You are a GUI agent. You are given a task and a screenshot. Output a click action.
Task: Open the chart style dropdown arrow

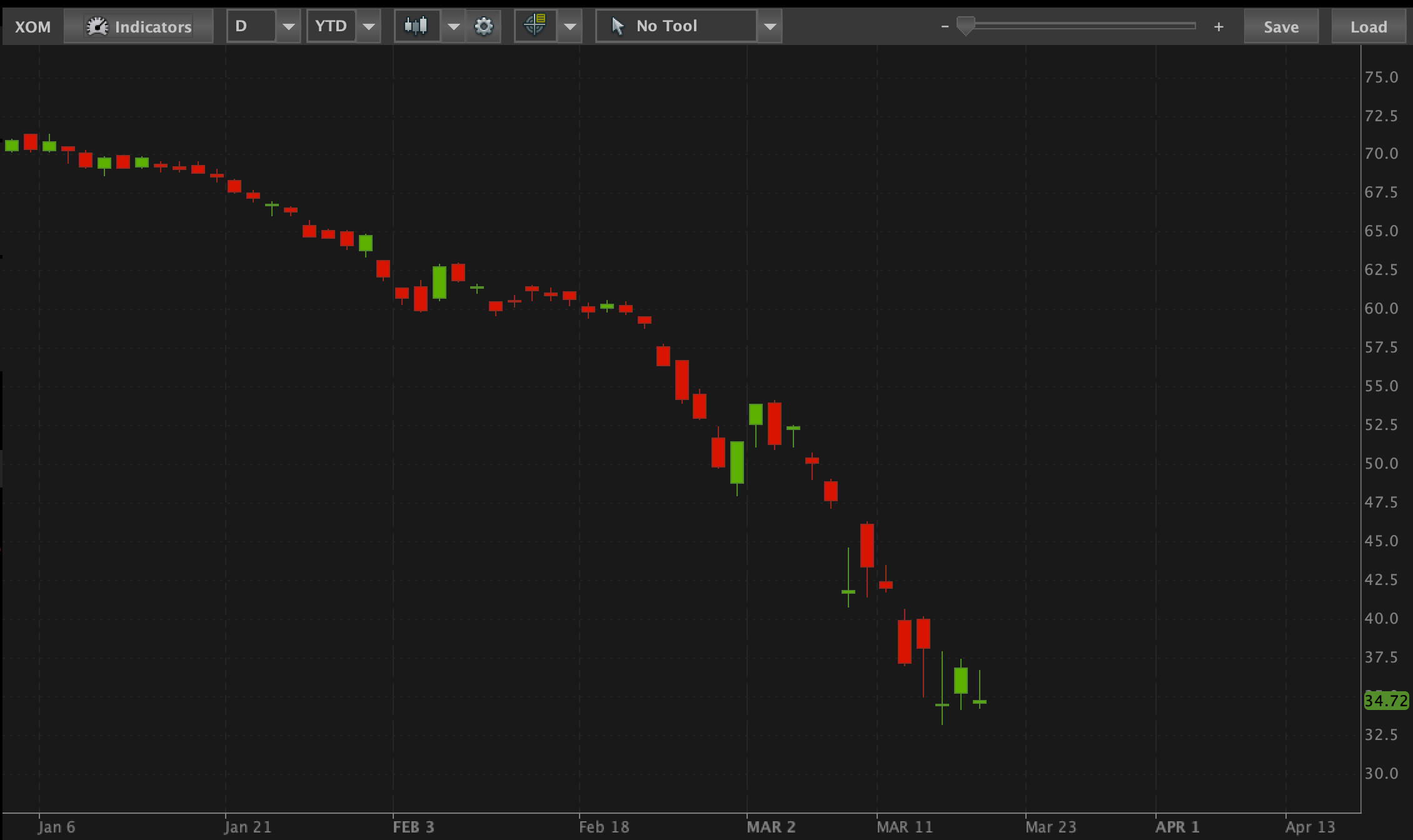[x=453, y=26]
